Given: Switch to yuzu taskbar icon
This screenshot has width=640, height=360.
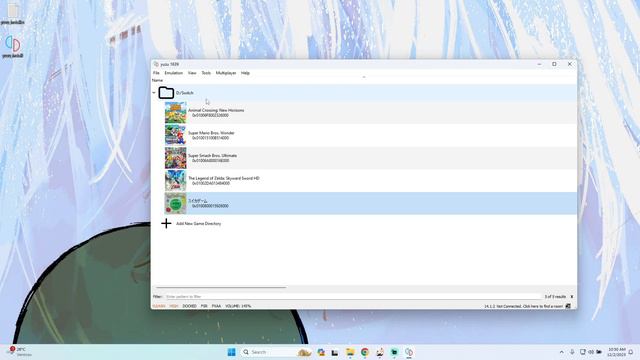Looking at the screenshot, I should pos(409,352).
